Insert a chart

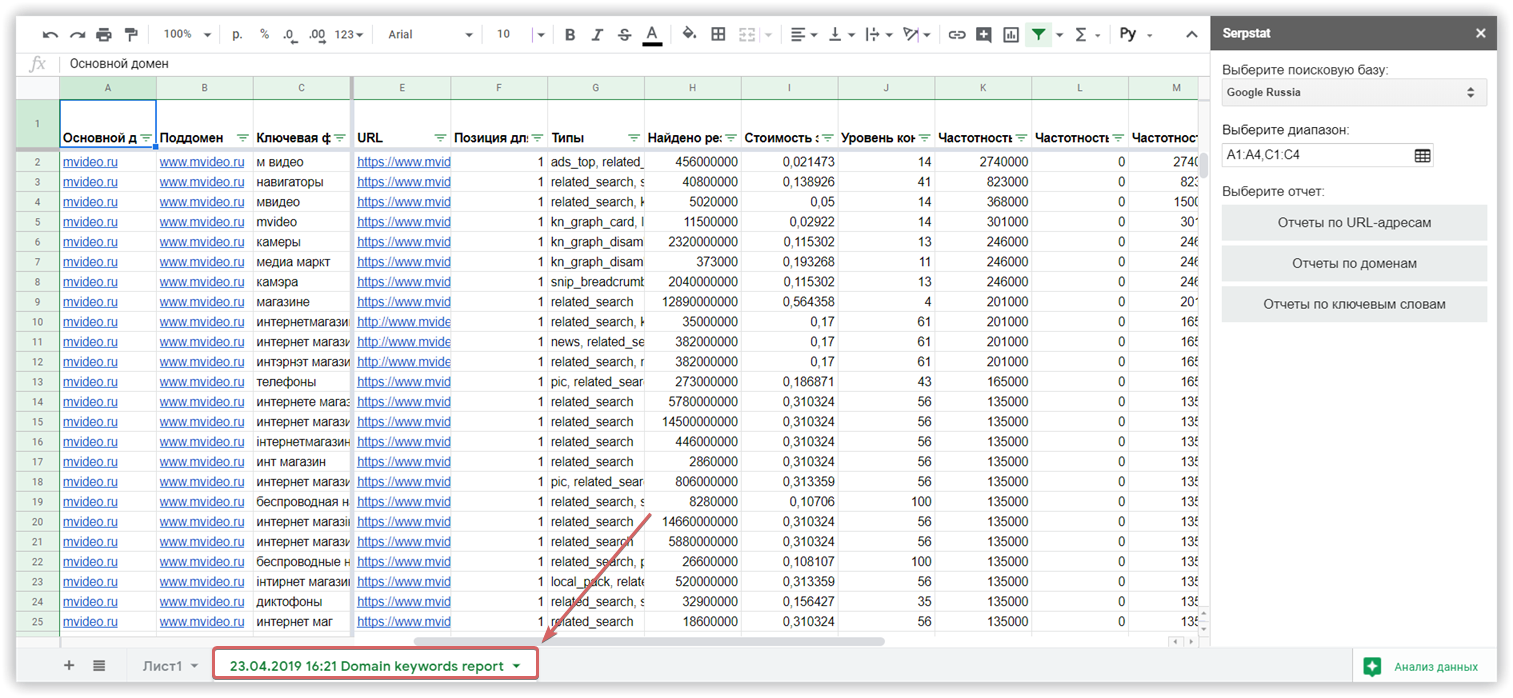click(x=1011, y=35)
